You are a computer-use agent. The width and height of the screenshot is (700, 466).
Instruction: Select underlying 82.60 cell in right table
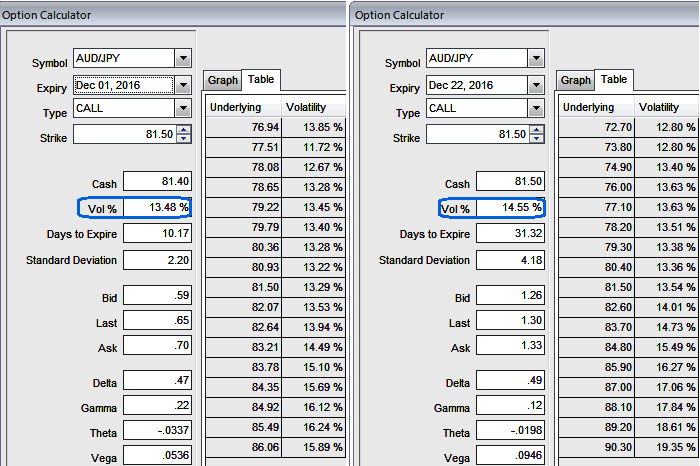point(596,307)
